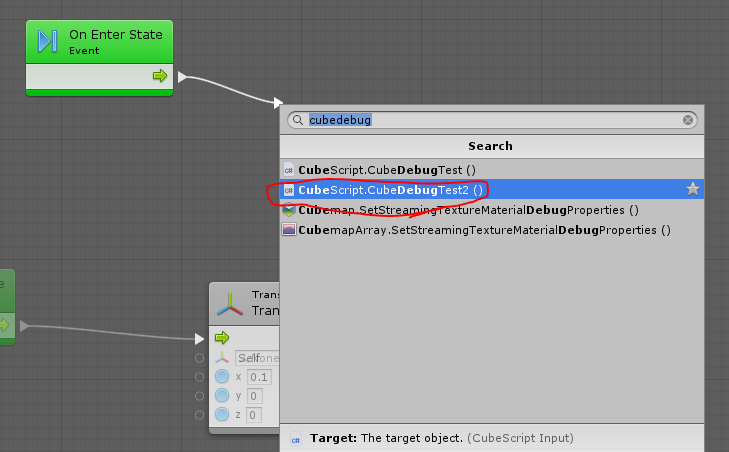The height and width of the screenshot is (452, 729).
Task: Click the Cubemap icon in search results
Action: tap(289, 210)
